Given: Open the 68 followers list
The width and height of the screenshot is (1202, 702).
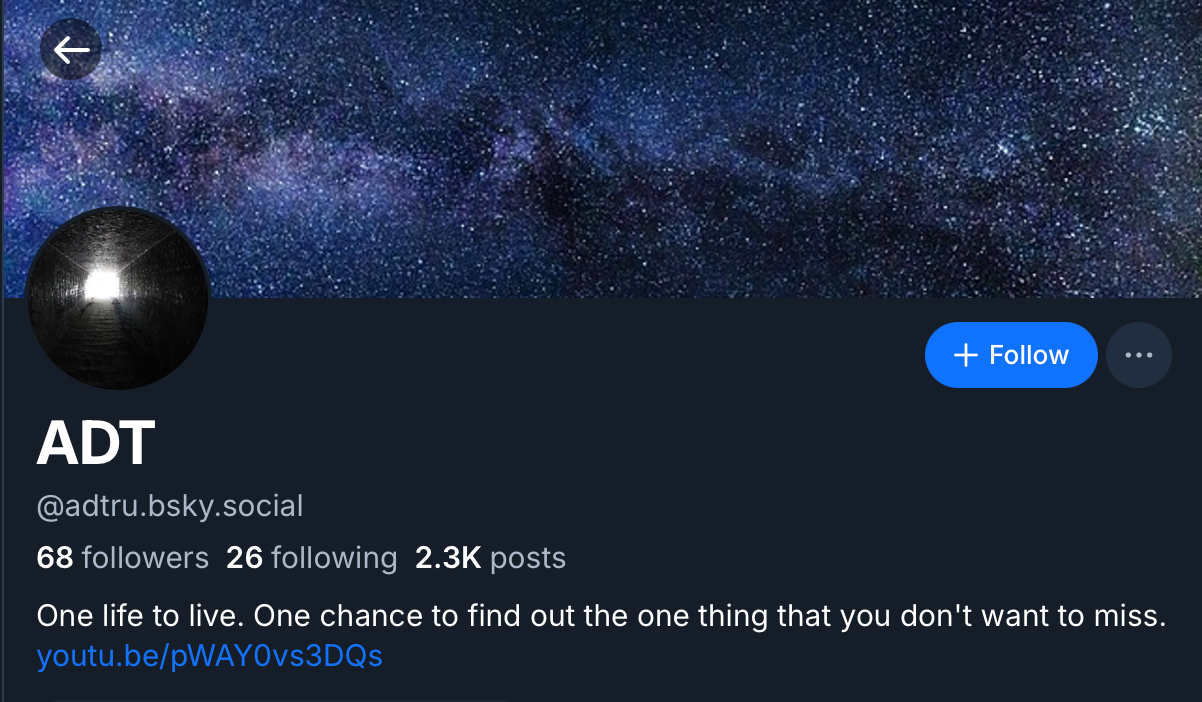Looking at the screenshot, I should (122, 557).
